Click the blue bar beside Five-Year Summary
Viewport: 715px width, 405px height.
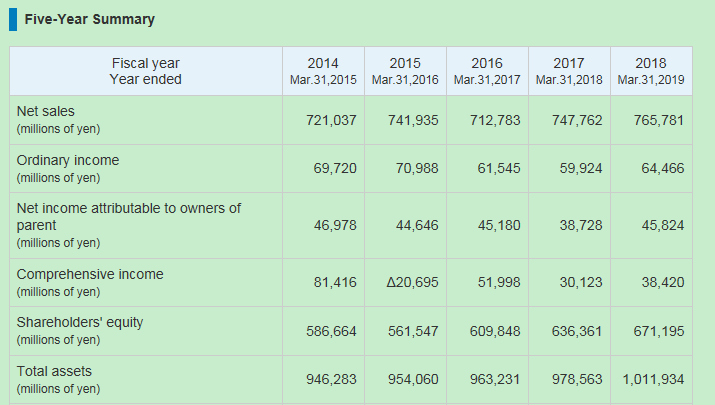click(13, 20)
